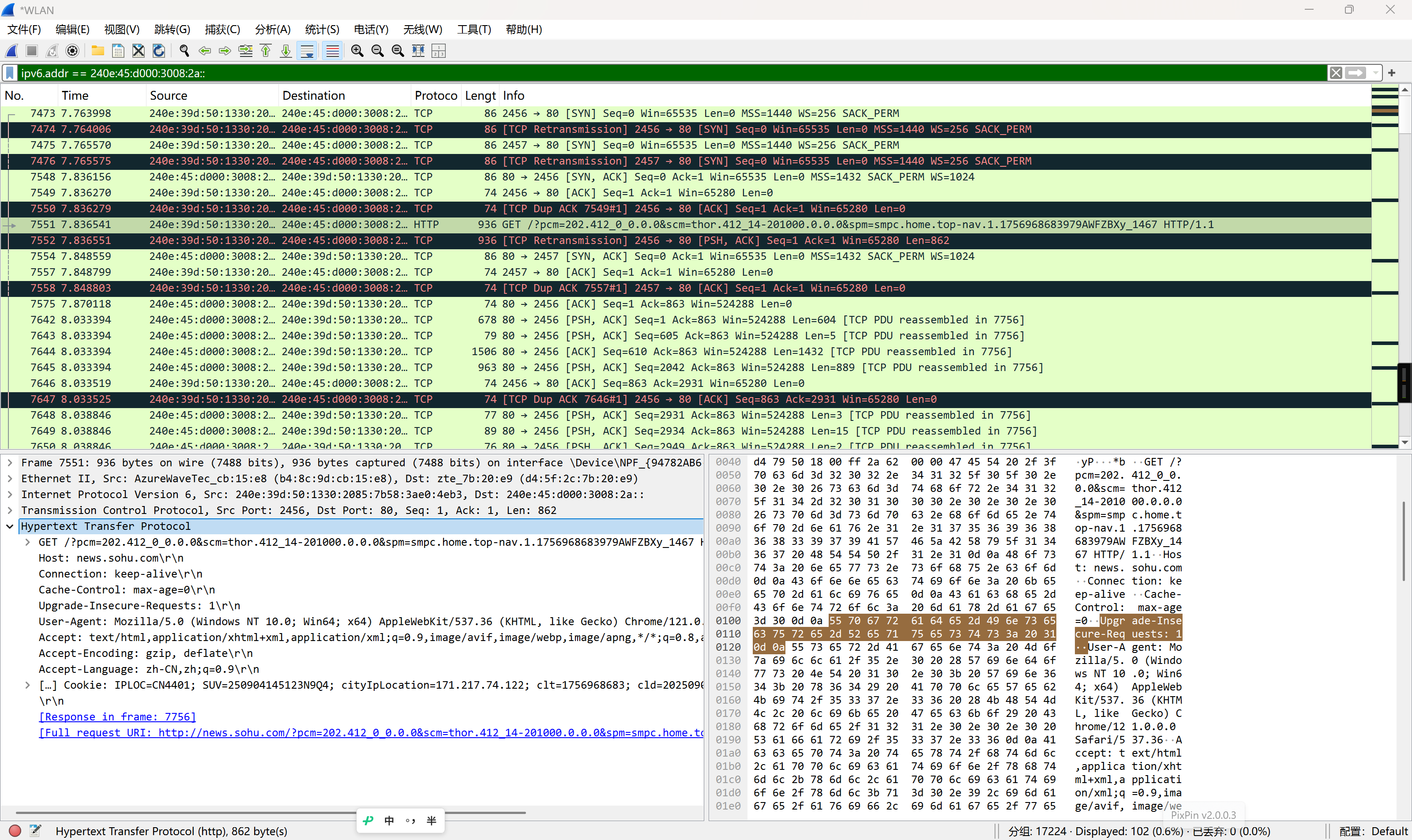Jump to the last packet
1412x840 pixels.
coord(286,51)
